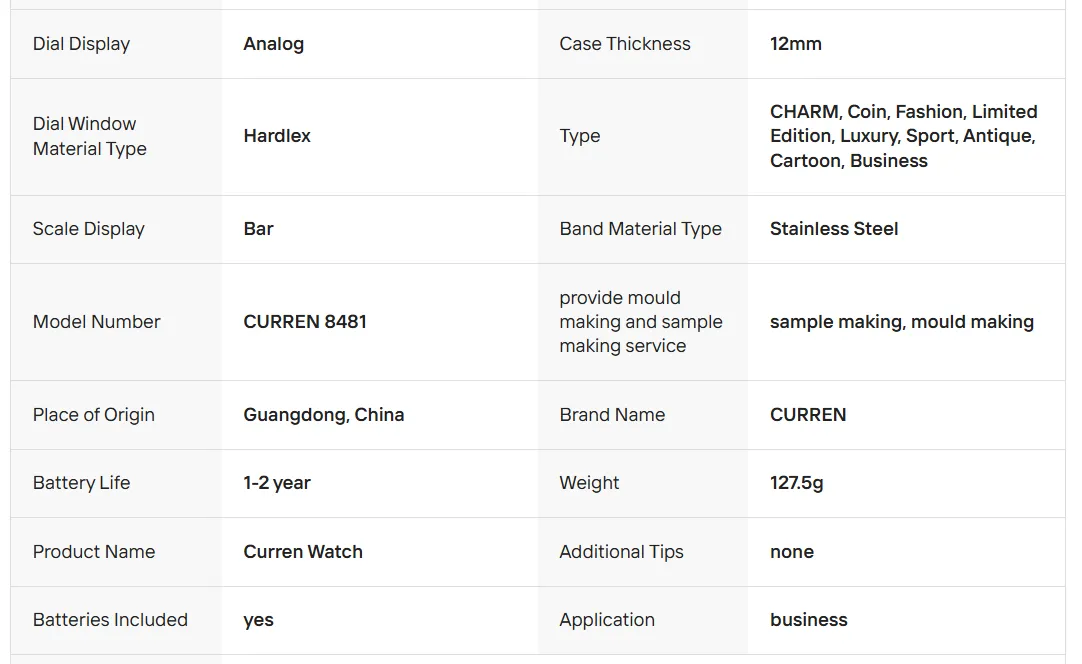Select the 12mm thickness value
Viewport: 1082px width, 664px height.
pyautogui.click(x=795, y=44)
